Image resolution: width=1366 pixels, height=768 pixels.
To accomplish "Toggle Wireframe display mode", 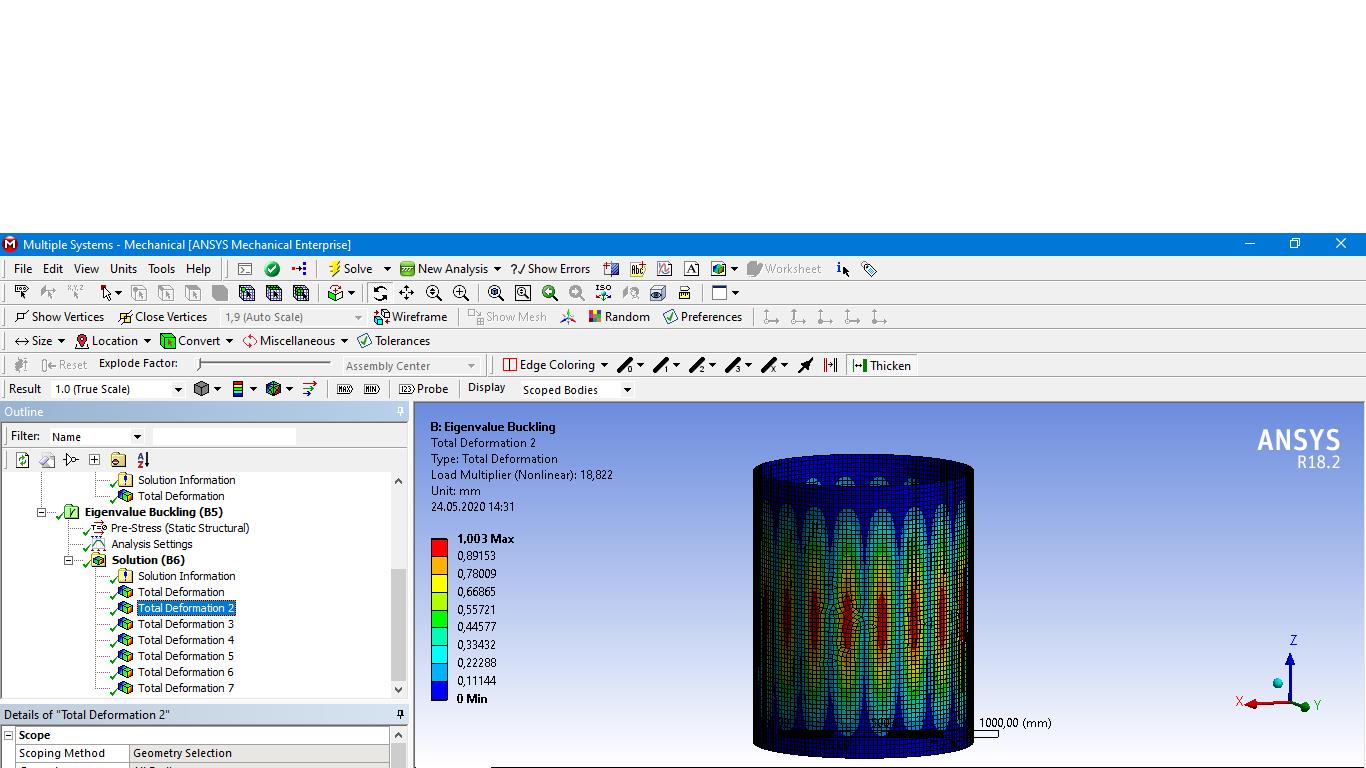I will pos(411,317).
